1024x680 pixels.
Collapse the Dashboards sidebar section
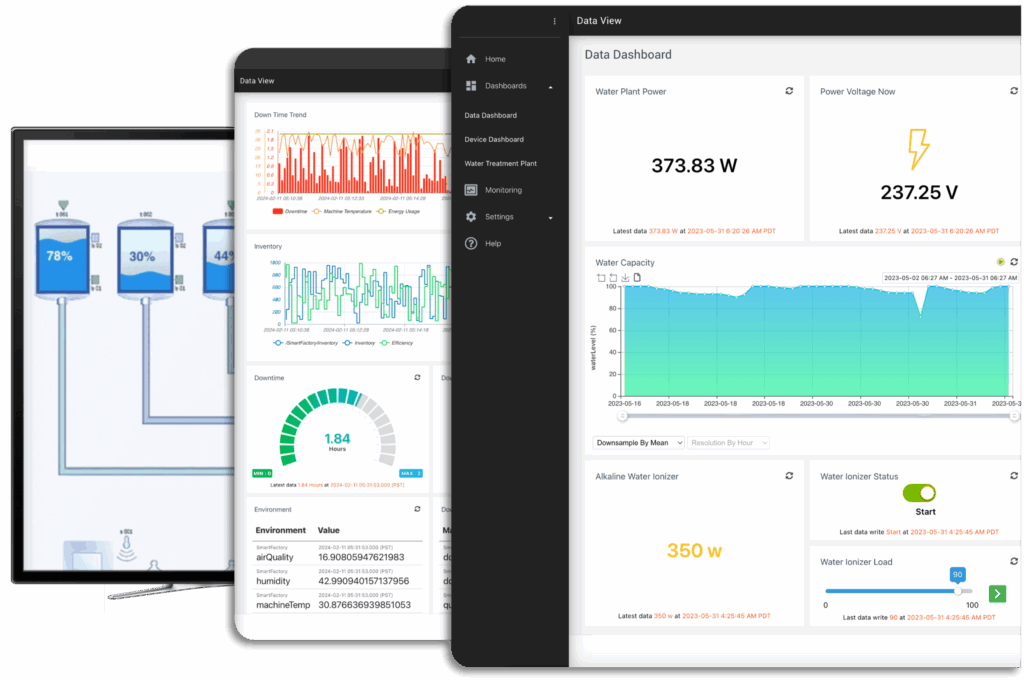tap(551, 87)
